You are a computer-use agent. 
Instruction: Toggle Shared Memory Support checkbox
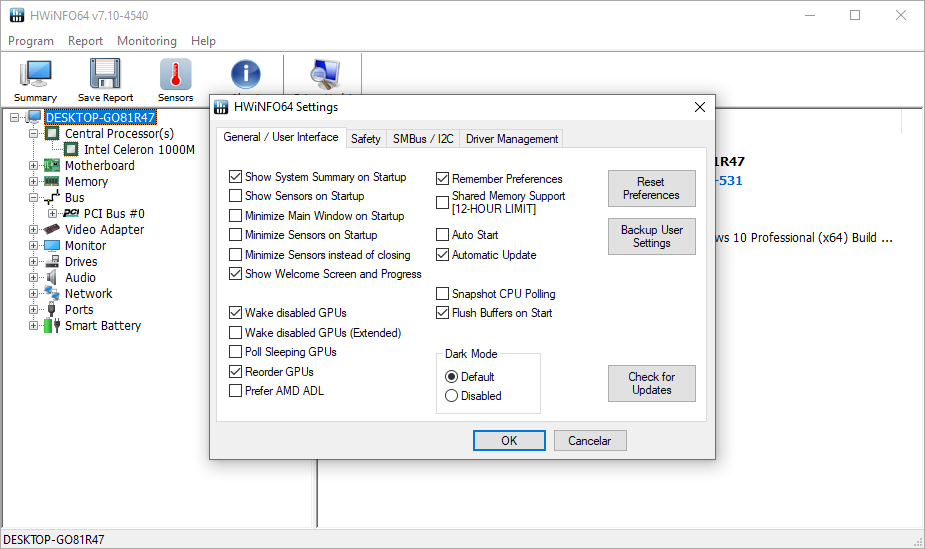(442, 202)
